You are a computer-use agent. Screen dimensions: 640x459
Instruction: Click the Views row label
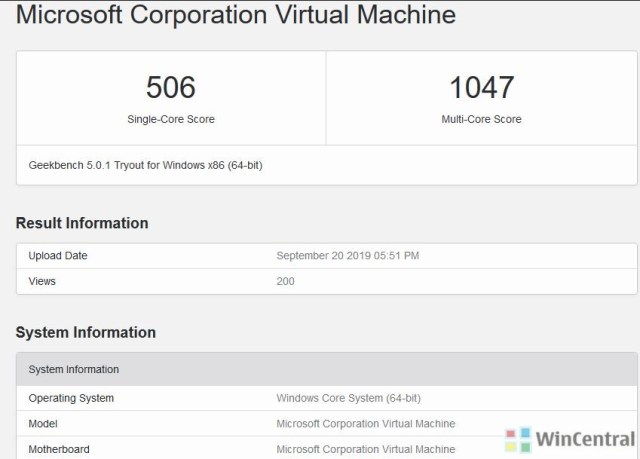click(x=42, y=281)
